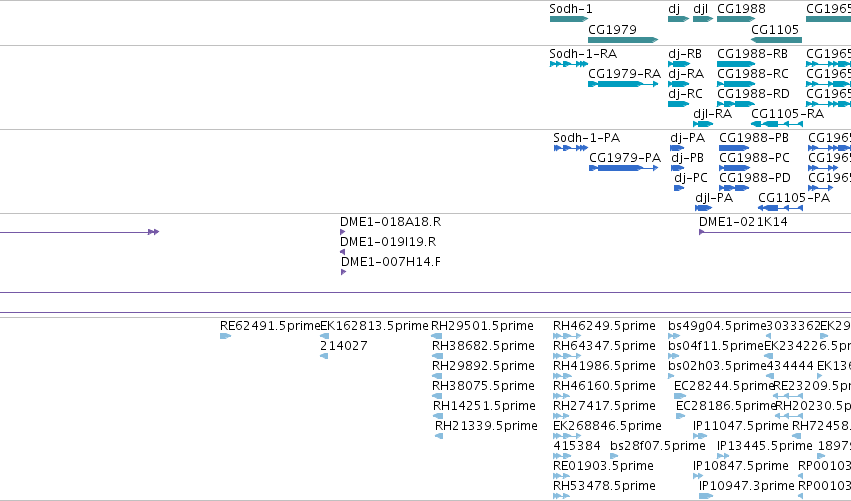
Task: Click the 214027 EST feature
Action: (324, 357)
